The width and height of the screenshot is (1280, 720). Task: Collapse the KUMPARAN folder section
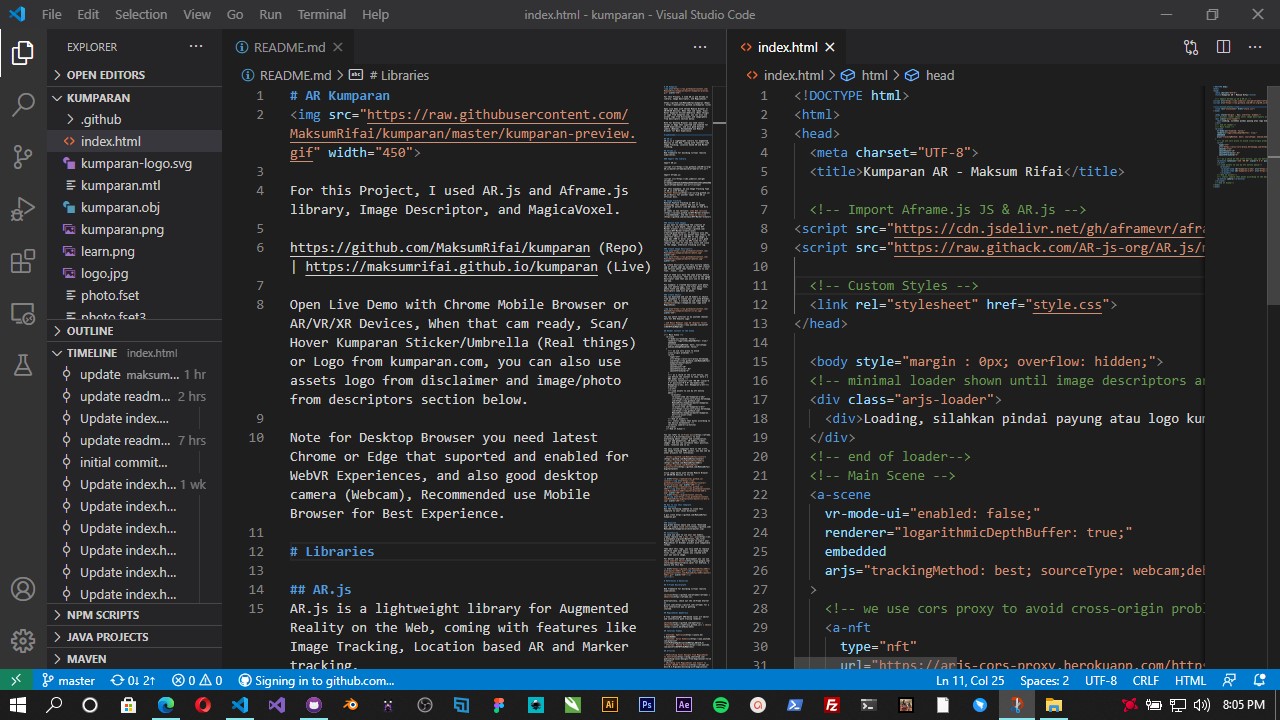click(x=134, y=98)
